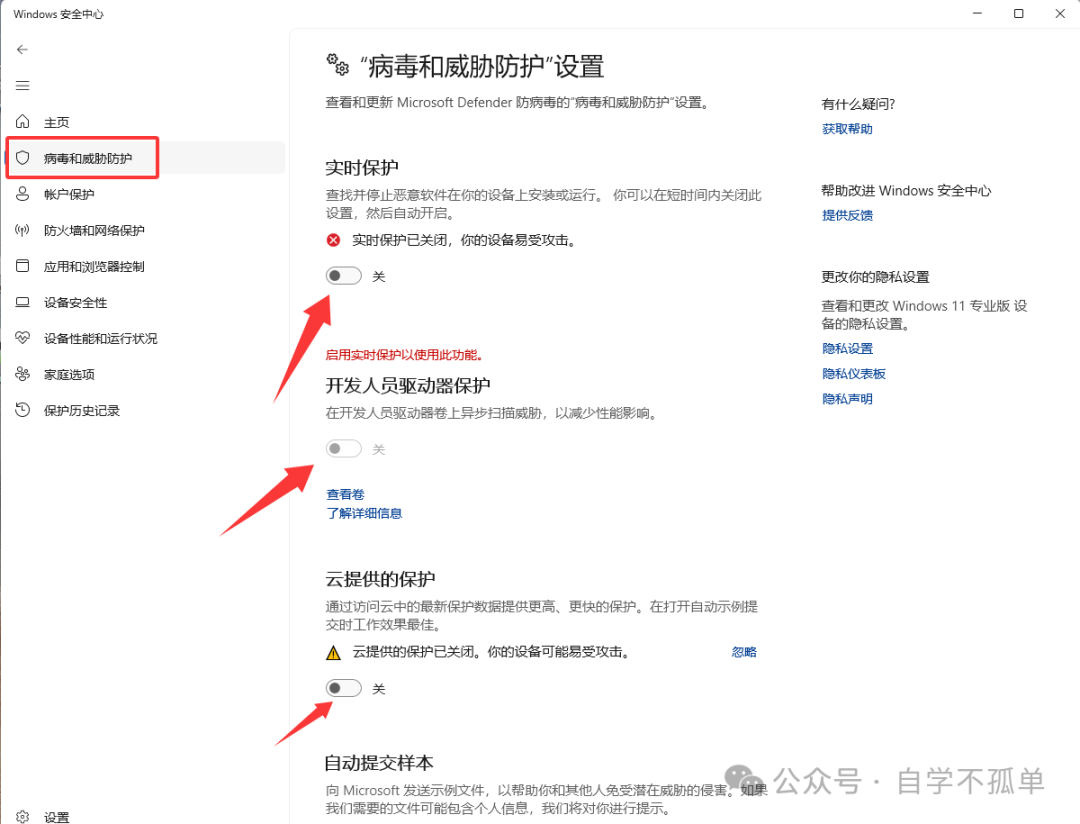
Task: Click the gears icon beside page title
Action: pyautogui.click(x=338, y=65)
